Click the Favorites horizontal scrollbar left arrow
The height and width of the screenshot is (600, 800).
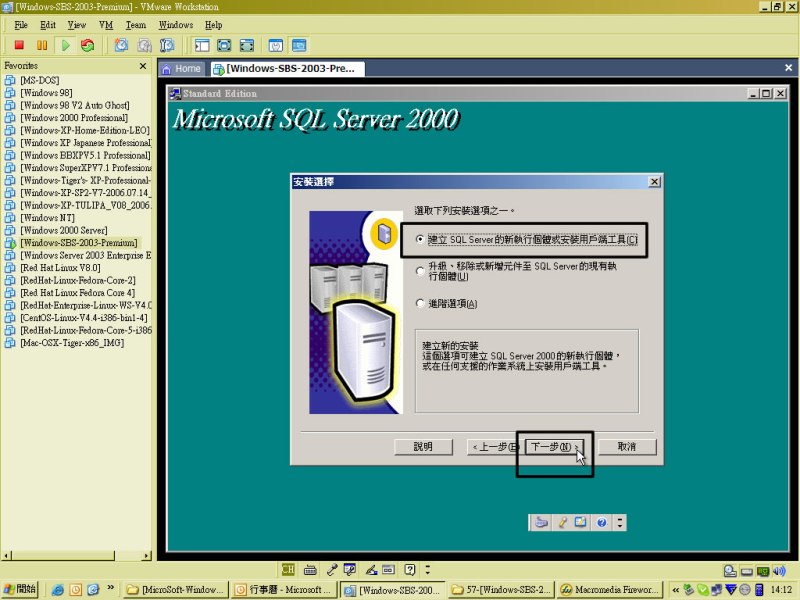coord(7,555)
